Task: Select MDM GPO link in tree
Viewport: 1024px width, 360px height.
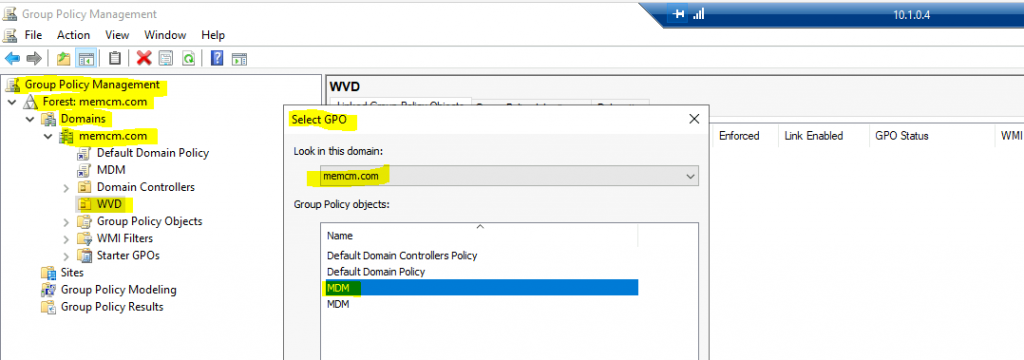Action: (x=111, y=170)
